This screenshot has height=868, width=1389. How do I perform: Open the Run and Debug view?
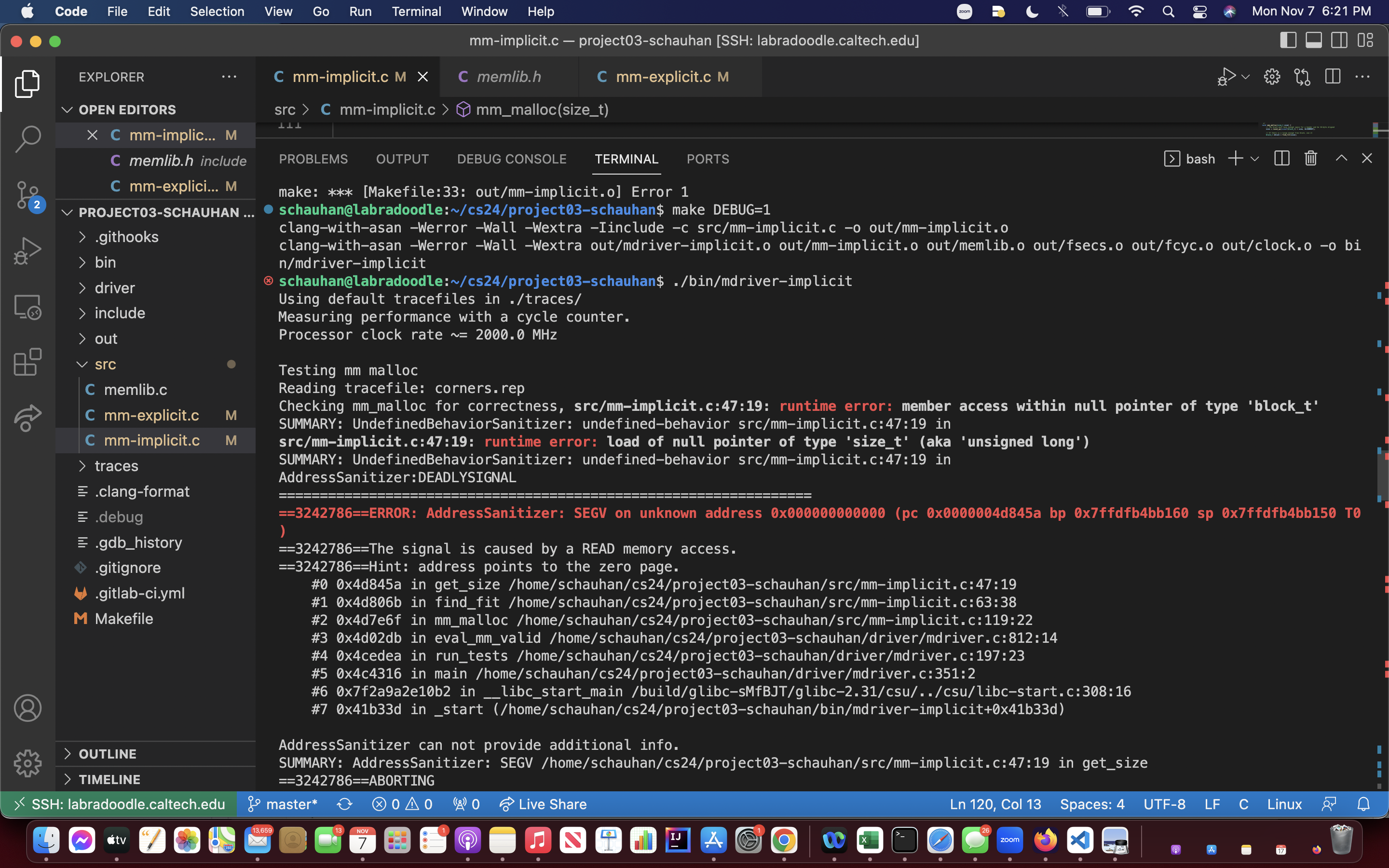coord(27,251)
